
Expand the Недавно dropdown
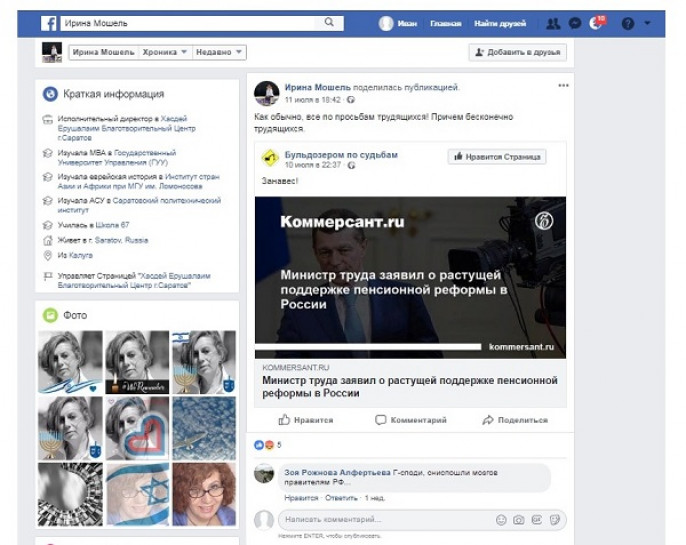219,52
